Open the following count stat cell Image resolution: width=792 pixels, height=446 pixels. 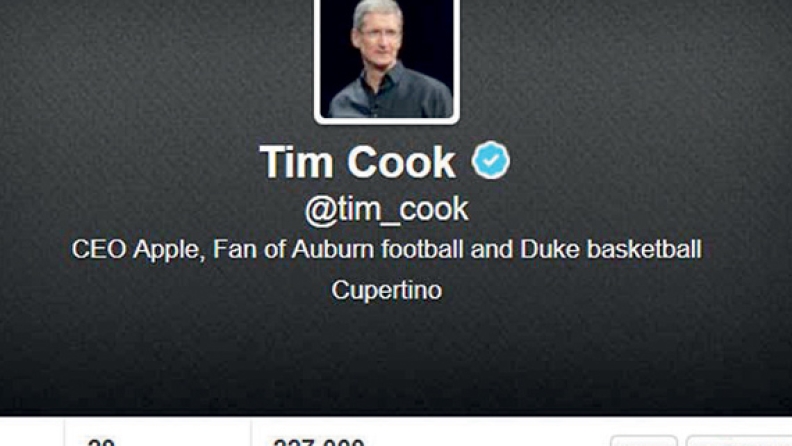158,433
